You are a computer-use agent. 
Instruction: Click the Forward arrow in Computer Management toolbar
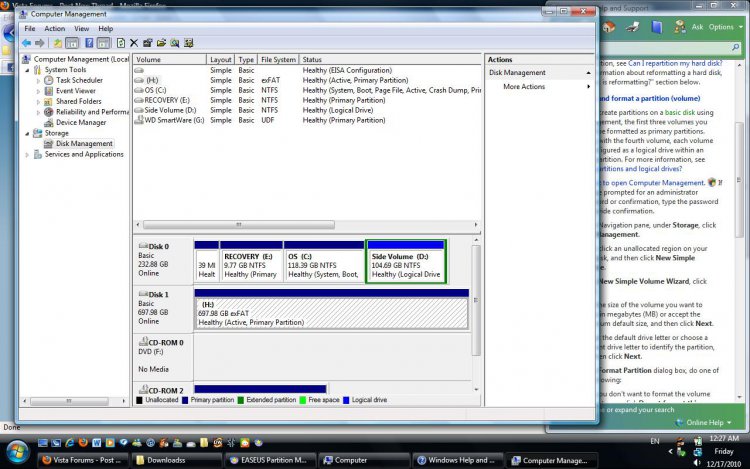coord(40,43)
